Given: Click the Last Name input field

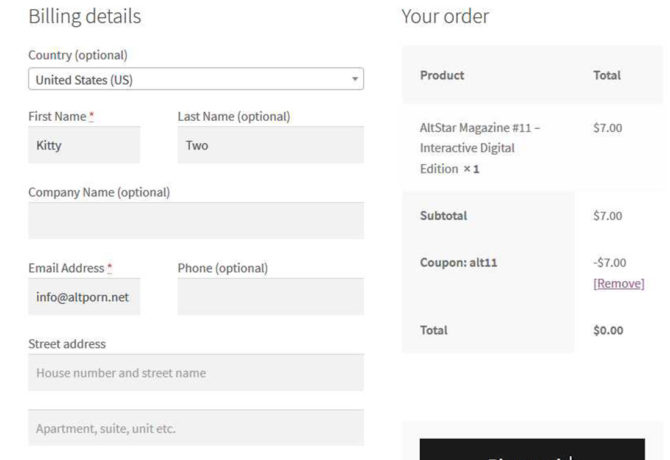Looking at the screenshot, I should 270,145.
